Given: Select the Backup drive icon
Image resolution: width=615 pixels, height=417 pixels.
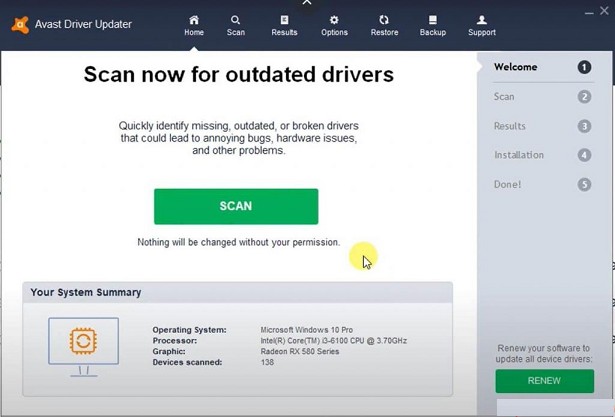Looking at the screenshot, I should click(x=433, y=20).
